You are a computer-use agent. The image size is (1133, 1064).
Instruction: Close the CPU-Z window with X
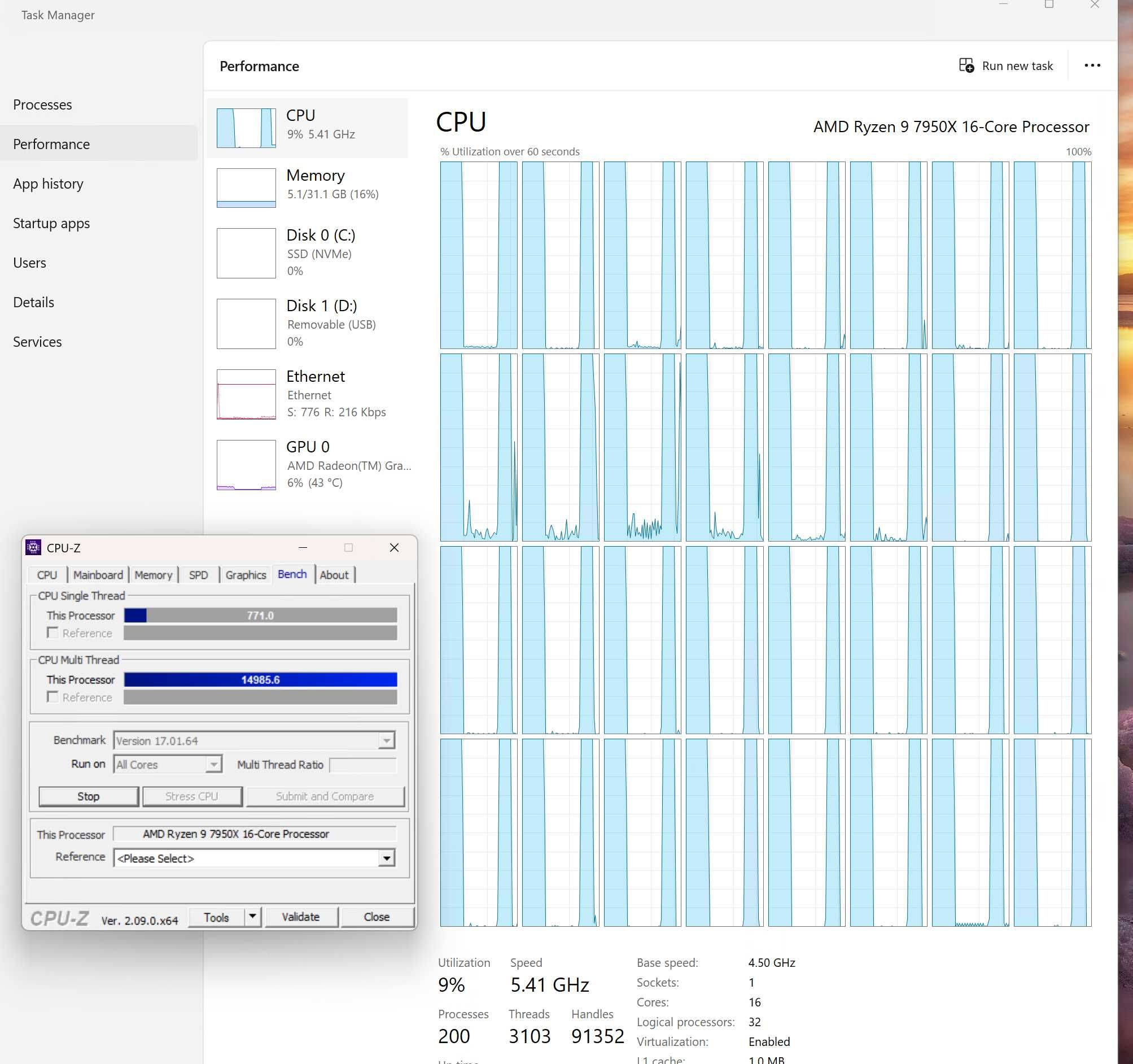pos(394,547)
